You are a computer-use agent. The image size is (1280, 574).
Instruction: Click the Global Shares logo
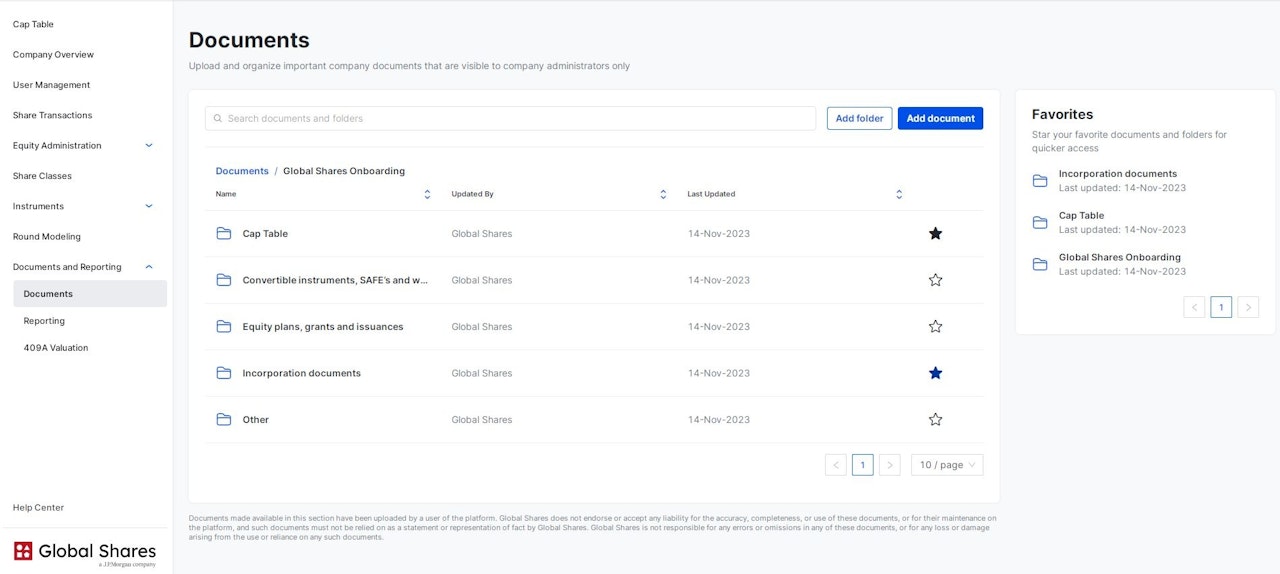85,552
